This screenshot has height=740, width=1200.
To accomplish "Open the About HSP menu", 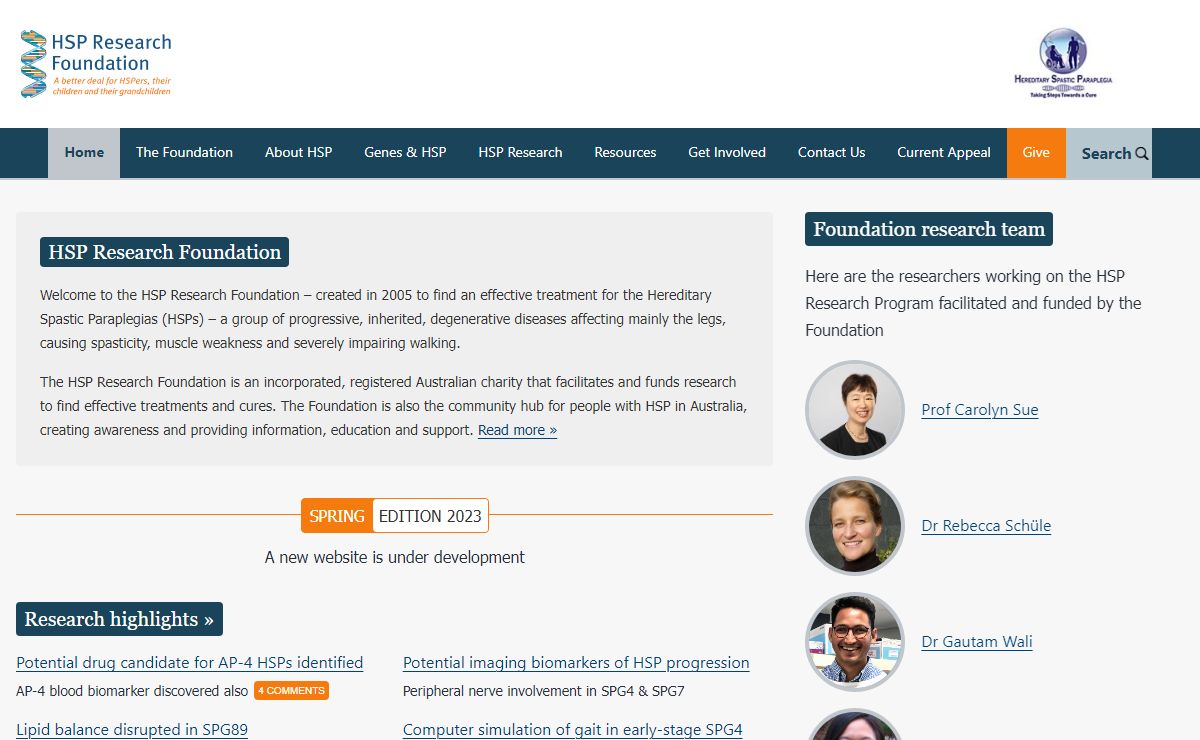I will pyautogui.click(x=298, y=153).
